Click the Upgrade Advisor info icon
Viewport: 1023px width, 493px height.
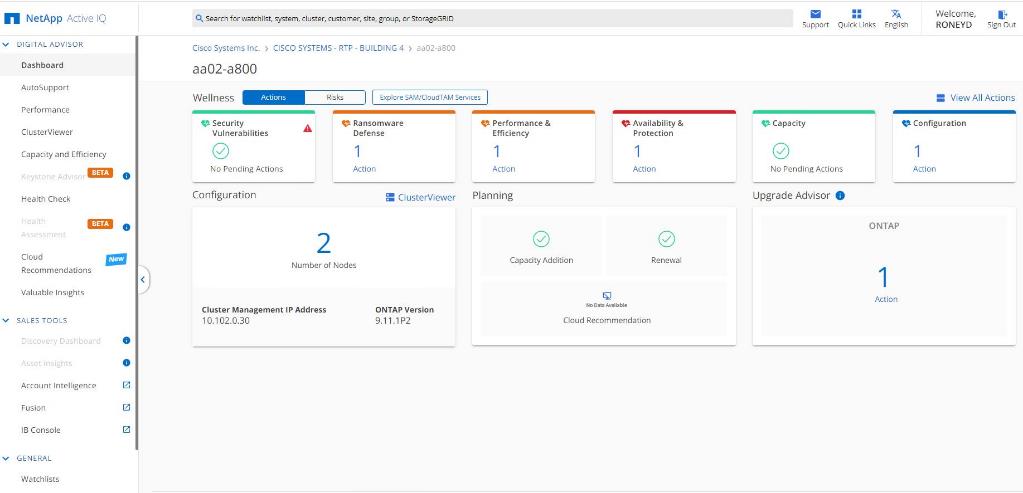pos(840,195)
